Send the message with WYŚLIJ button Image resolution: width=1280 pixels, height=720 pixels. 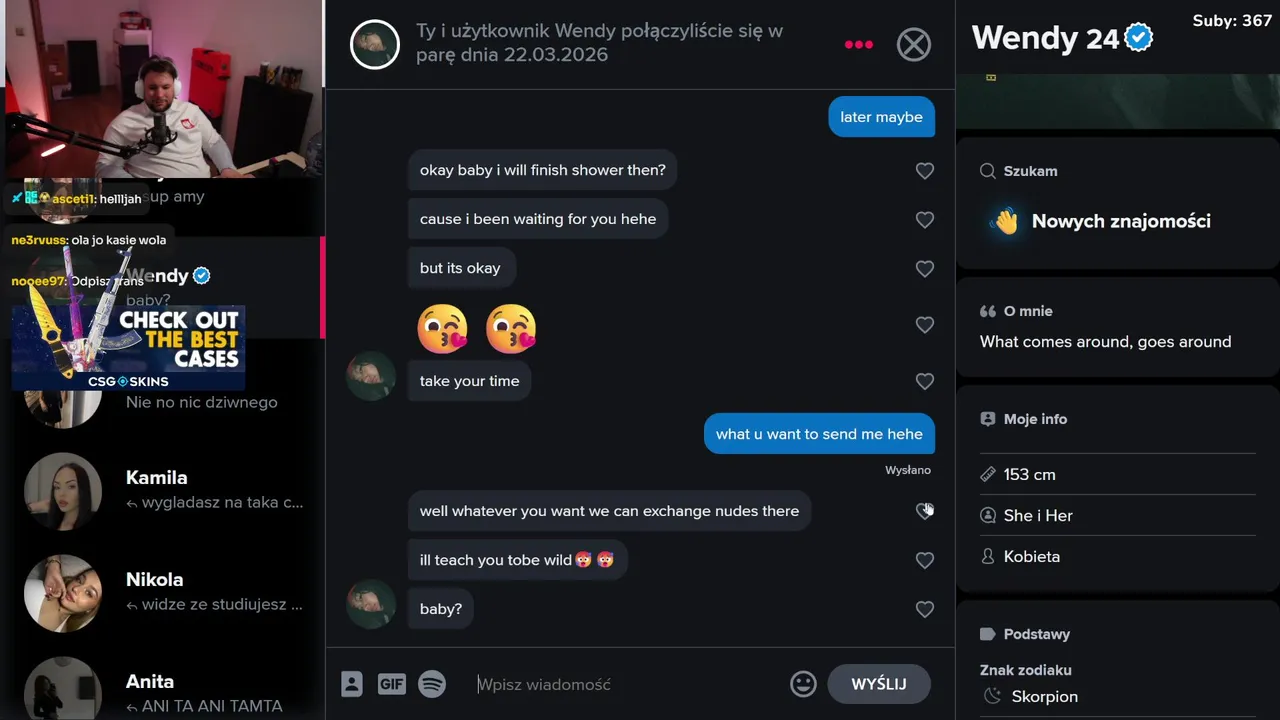(x=879, y=684)
